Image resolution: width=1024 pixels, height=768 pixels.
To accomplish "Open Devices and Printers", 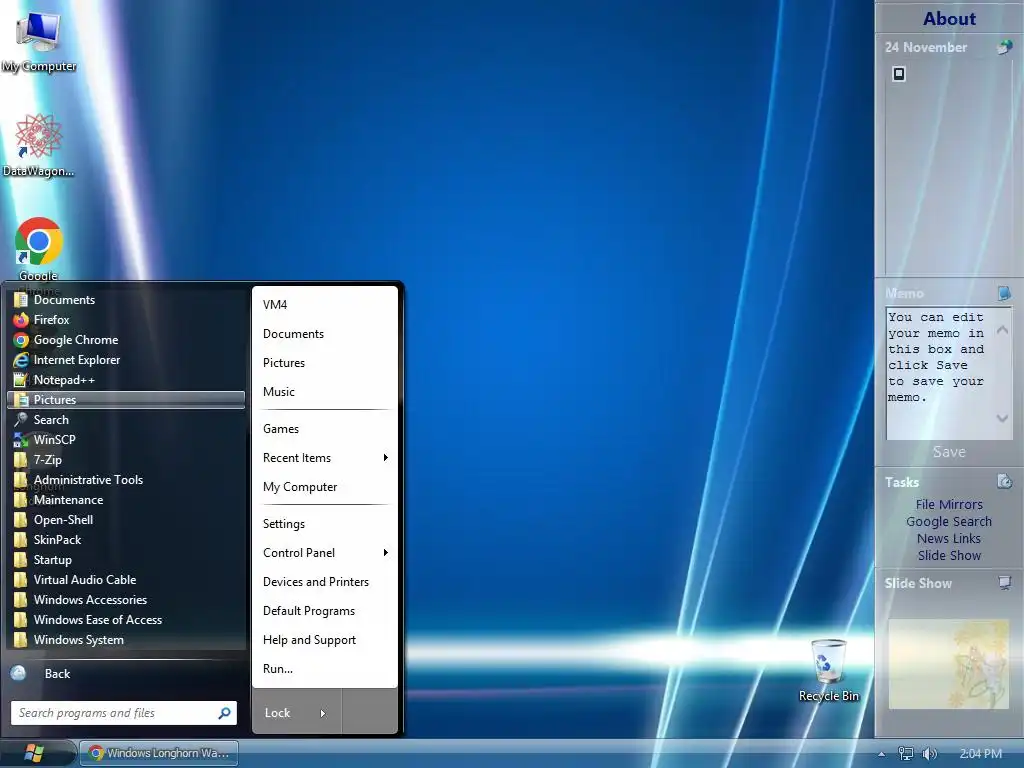I will (325, 582).
